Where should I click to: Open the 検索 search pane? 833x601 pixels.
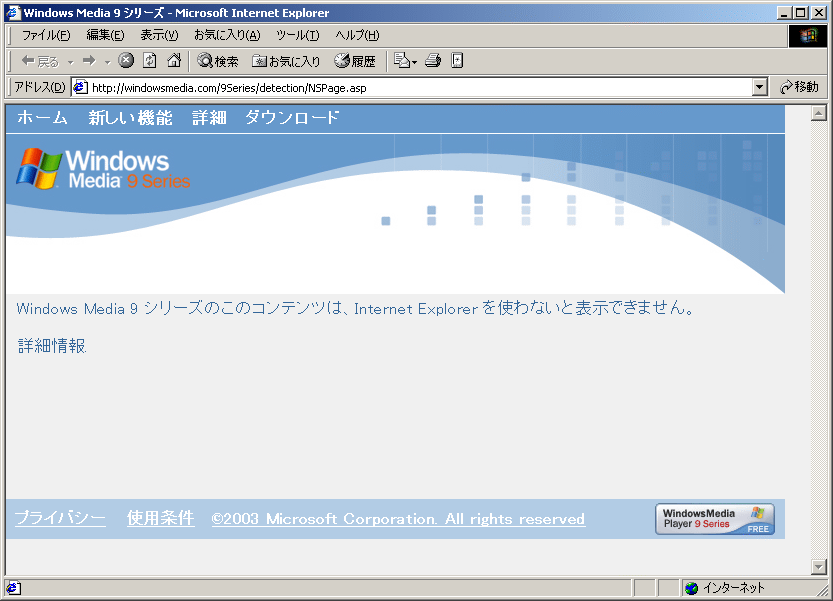tap(218, 61)
